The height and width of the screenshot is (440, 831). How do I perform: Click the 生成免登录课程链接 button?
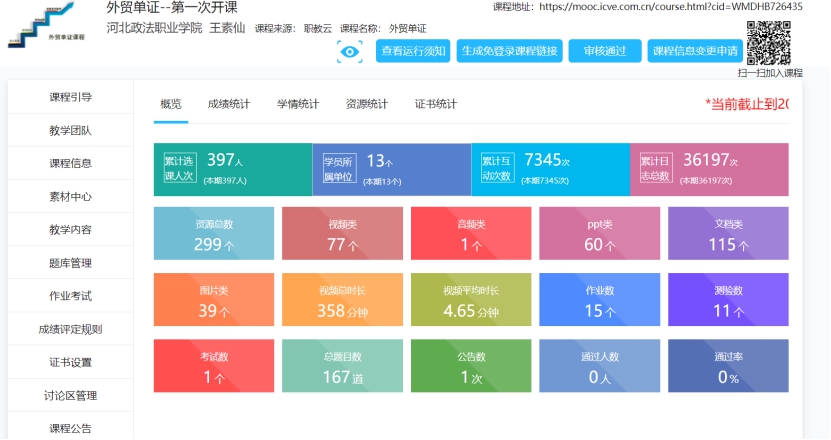508,51
